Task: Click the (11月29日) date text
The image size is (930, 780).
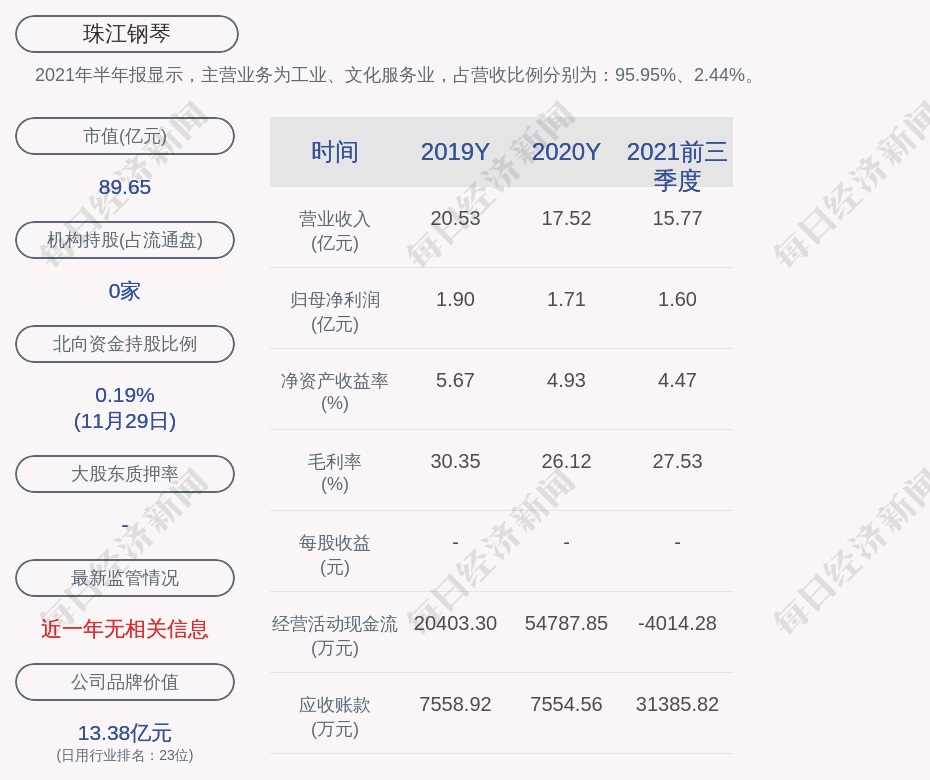Action: click(125, 421)
